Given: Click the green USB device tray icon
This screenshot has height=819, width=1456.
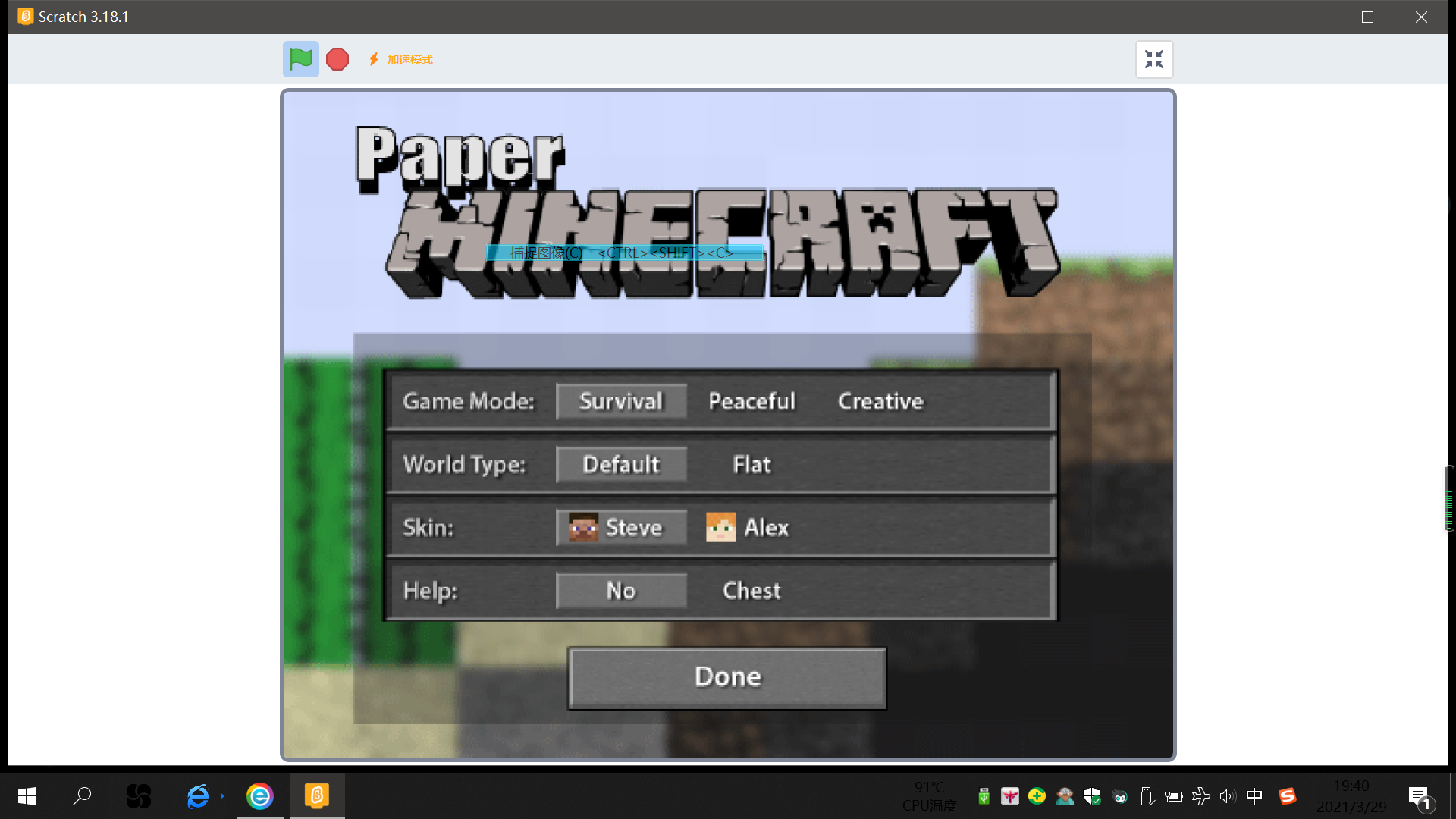Looking at the screenshot, I should 984,796.
